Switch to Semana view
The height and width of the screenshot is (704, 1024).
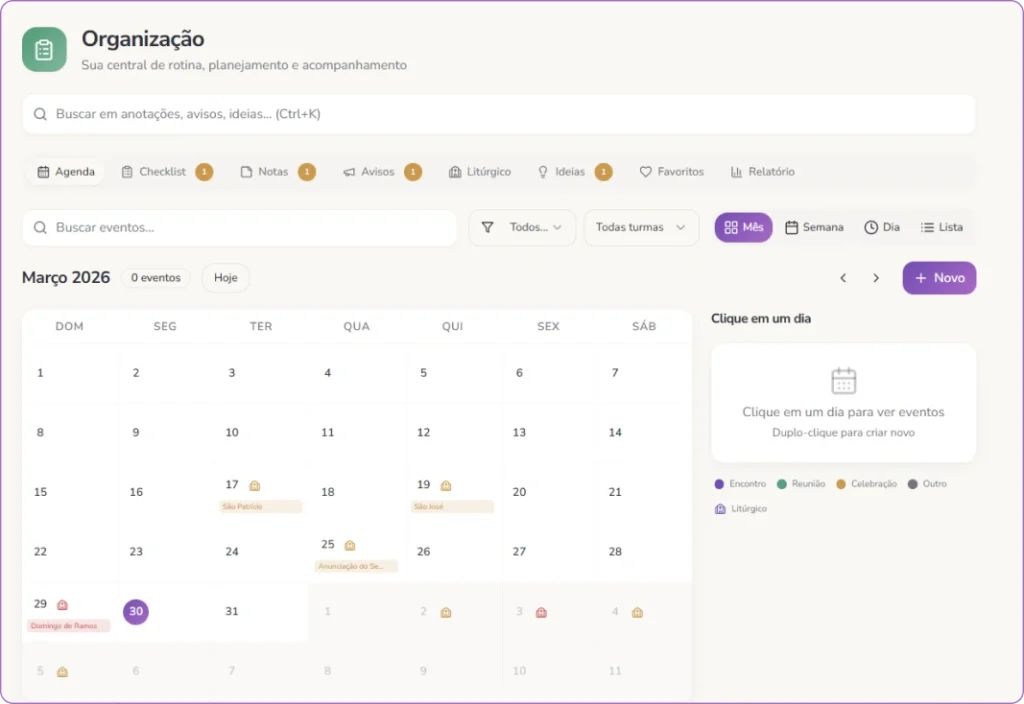814,227
